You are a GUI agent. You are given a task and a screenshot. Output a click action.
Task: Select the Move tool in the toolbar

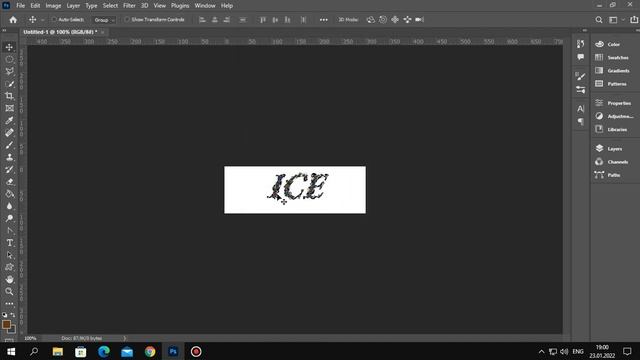click(9, 47)
